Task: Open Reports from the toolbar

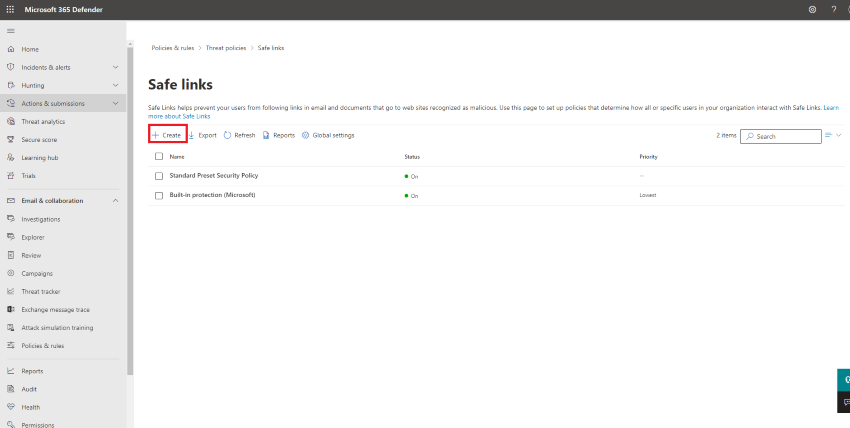Action: tap(279, 135)
